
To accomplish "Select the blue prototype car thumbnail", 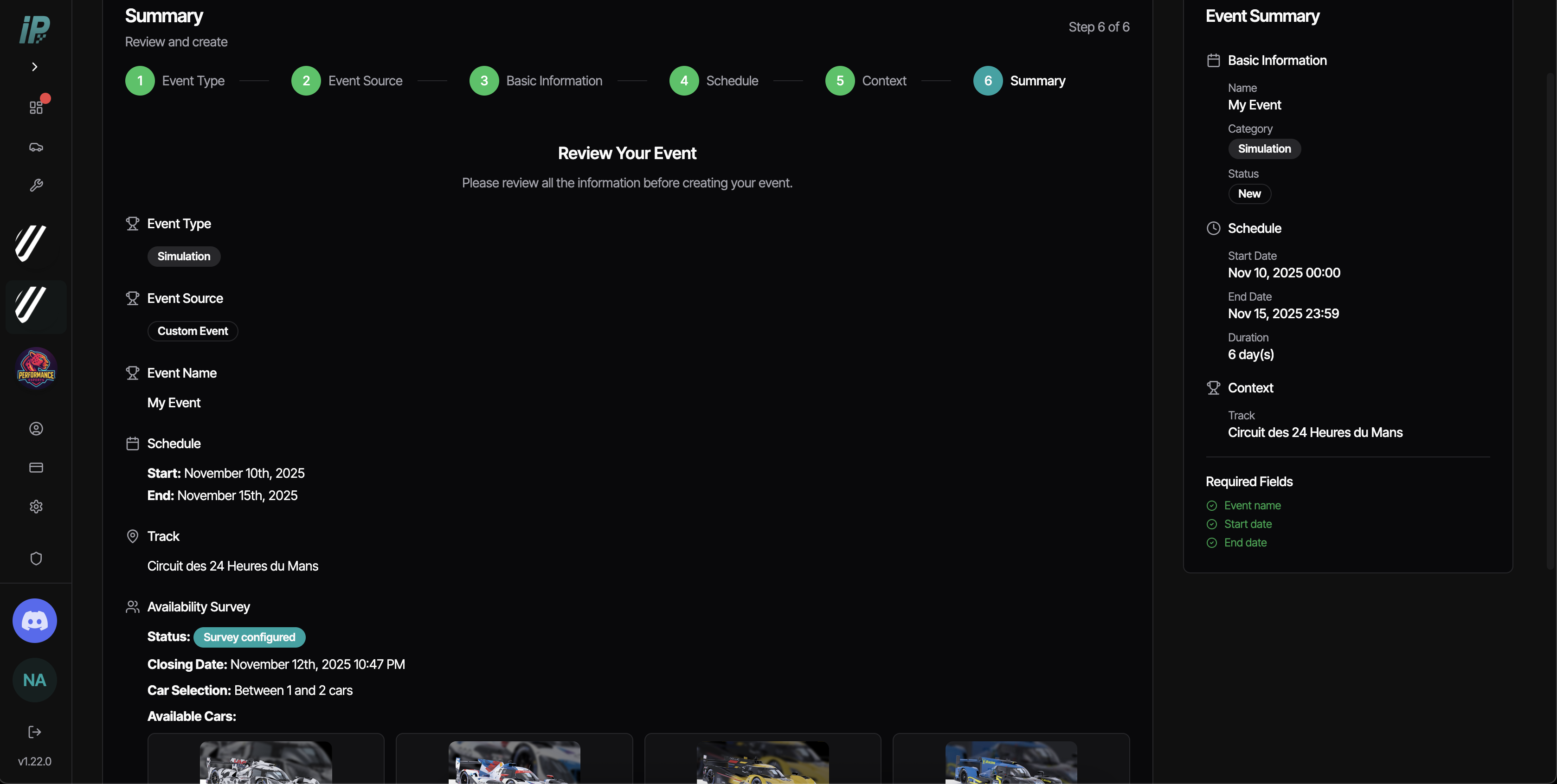I will pyautogui.click(x=1011, y=762).
